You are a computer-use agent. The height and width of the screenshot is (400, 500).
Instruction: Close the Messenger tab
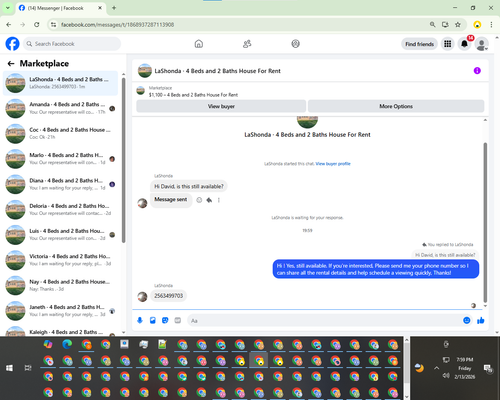click(100, 8)
